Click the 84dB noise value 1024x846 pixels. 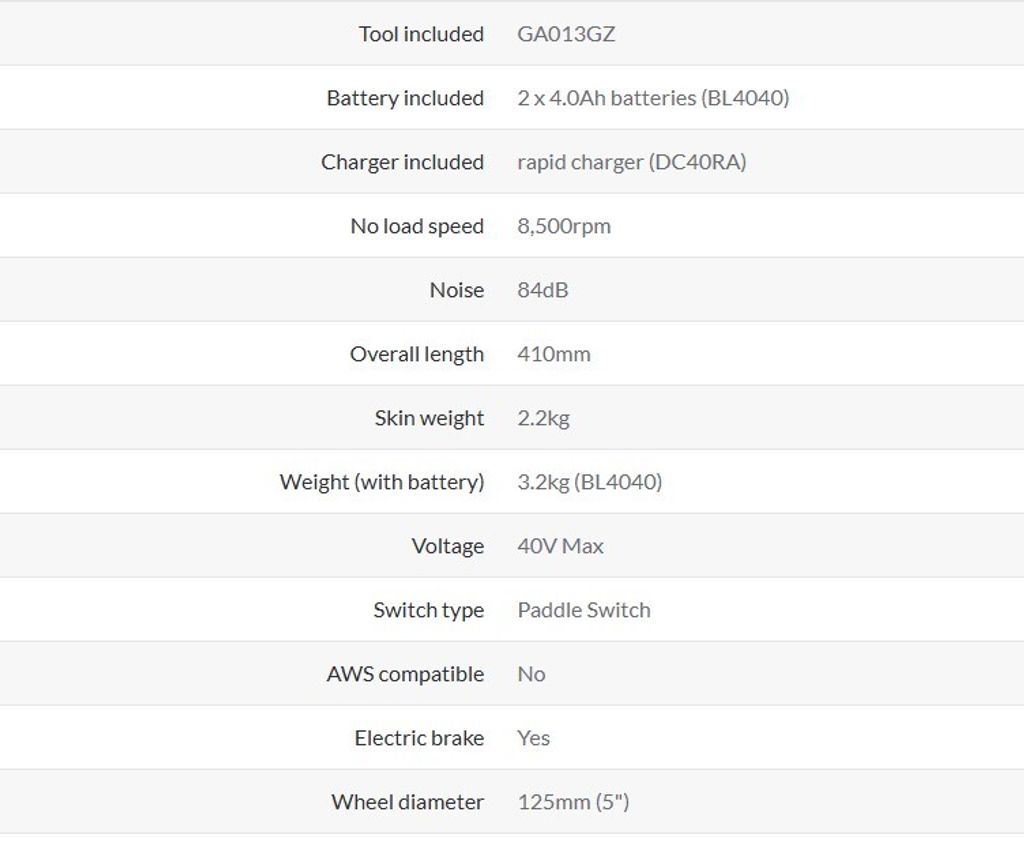[x=543, y=290]
